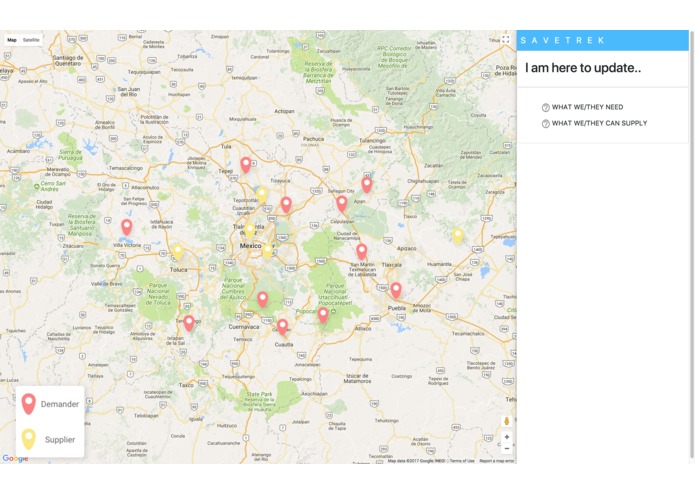Click the SAVETREK header title
This screenshot has width=695, height=494.
pos(562,40)
